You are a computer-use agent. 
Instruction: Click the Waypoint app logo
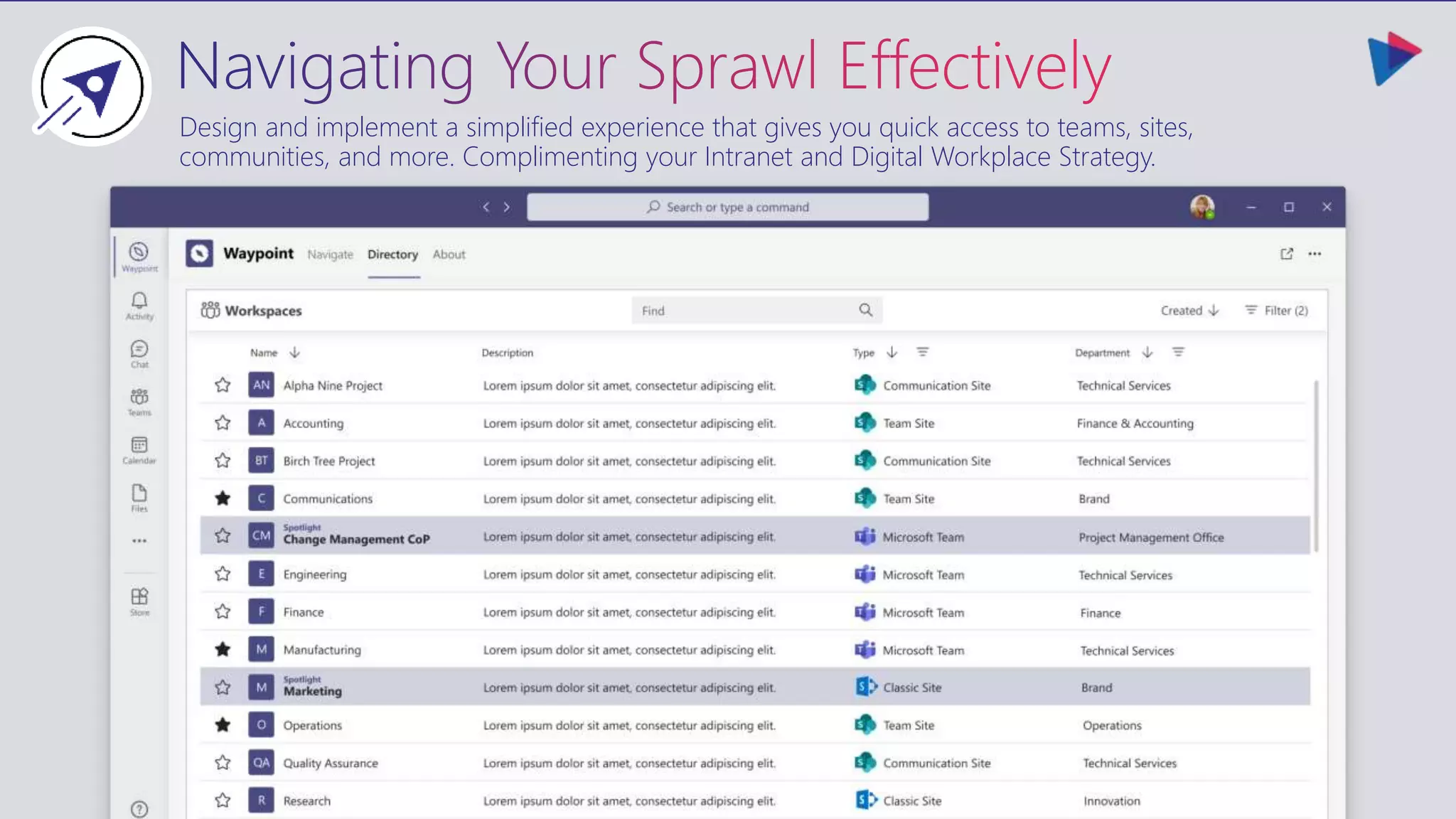[199, 253]
